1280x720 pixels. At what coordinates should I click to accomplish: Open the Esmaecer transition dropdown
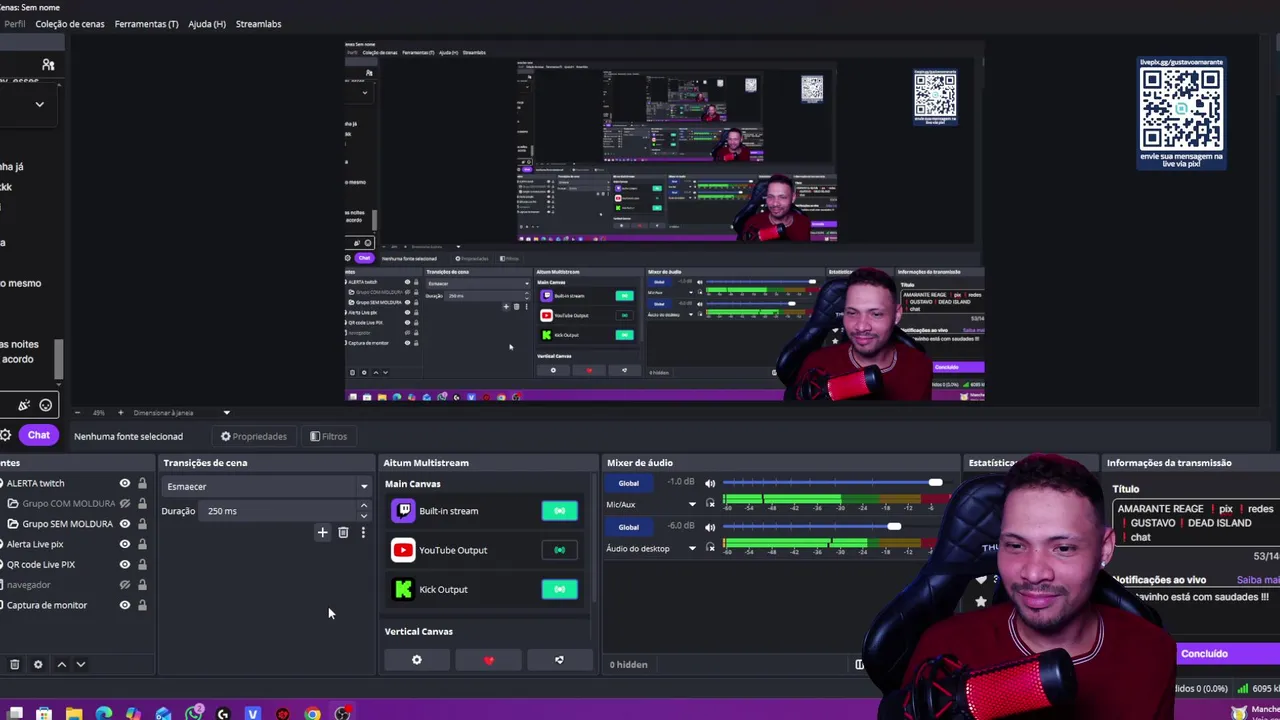click(265, 486)
